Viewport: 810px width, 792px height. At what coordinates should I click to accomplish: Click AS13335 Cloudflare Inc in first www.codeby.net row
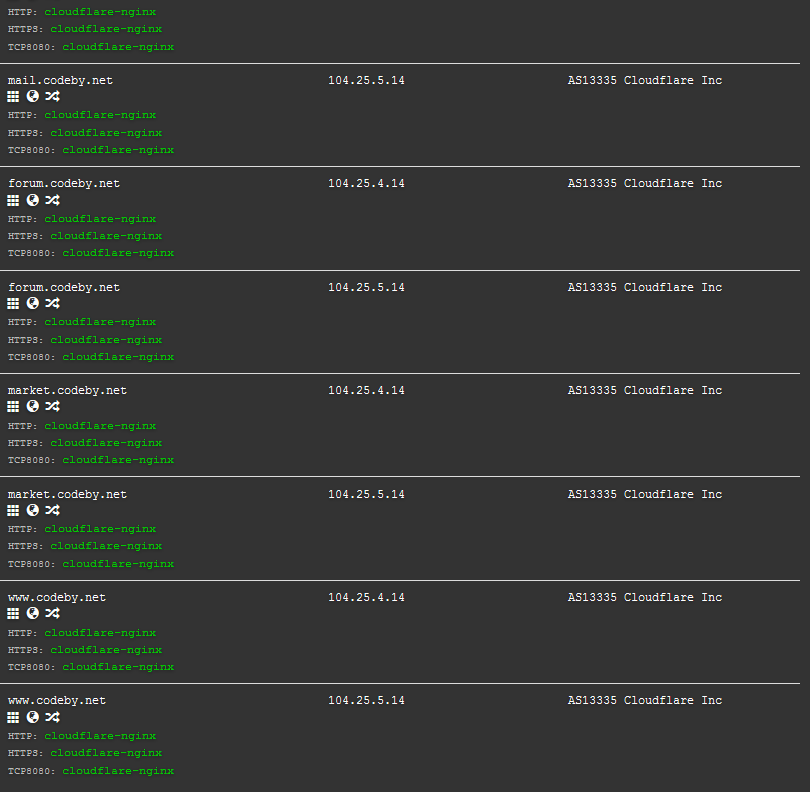pos(645,597)
